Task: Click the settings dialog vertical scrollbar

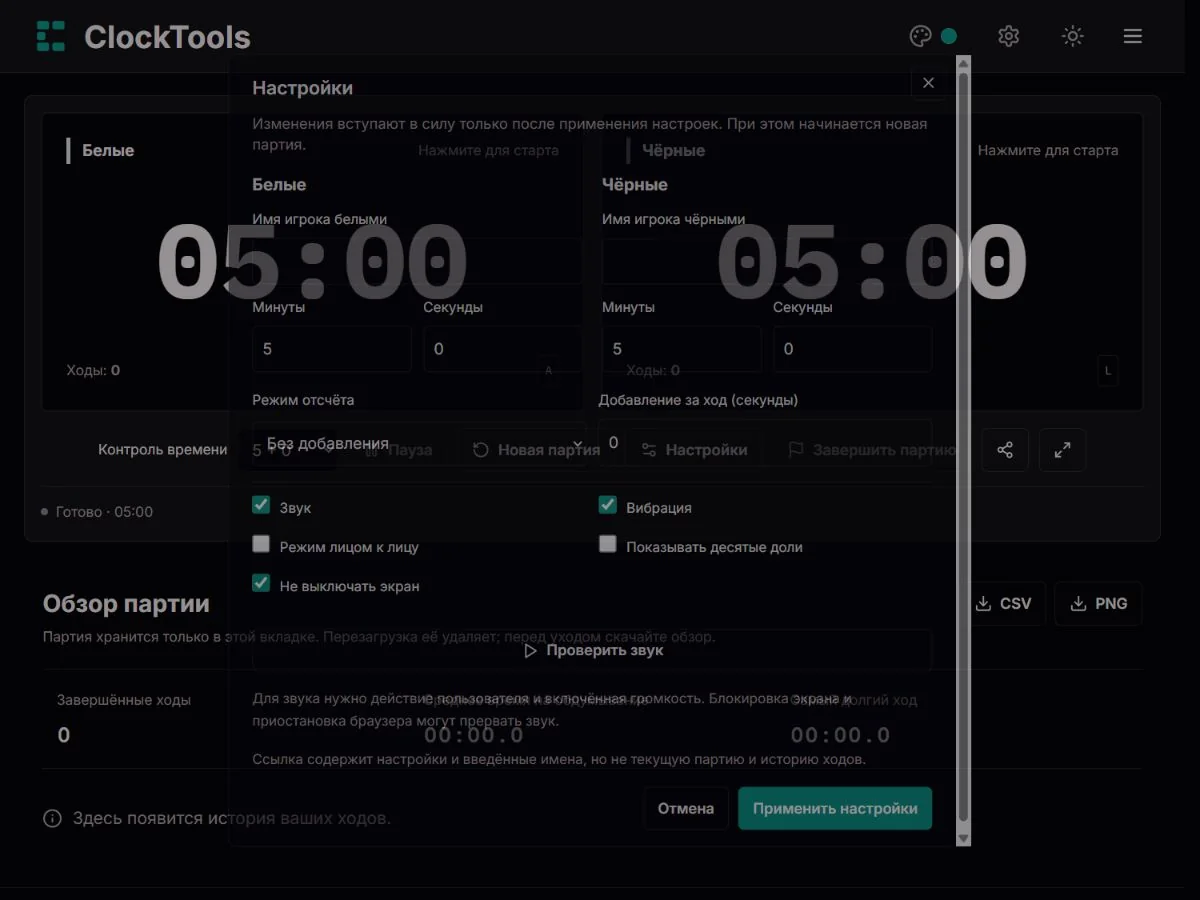Action: tap(963, 449)
